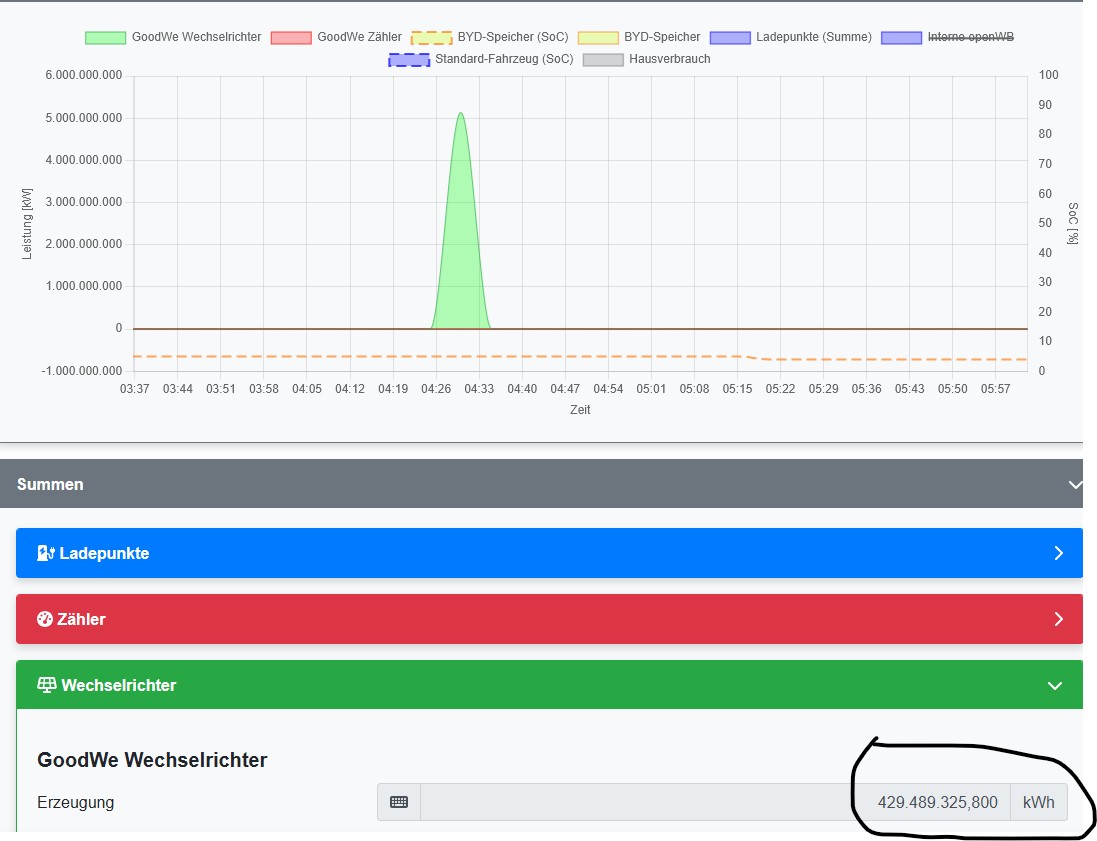Viewport: 1097px width, 841px height.
Task: Click the 100 SoC axis label
Action: pyautogui.click(x=1048, y=75)
